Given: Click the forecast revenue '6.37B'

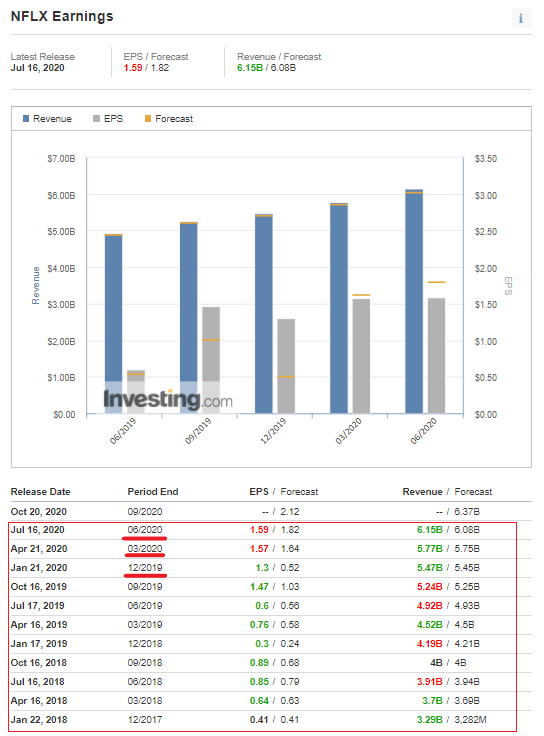Looking at the screenshot, I should [467, 512].
